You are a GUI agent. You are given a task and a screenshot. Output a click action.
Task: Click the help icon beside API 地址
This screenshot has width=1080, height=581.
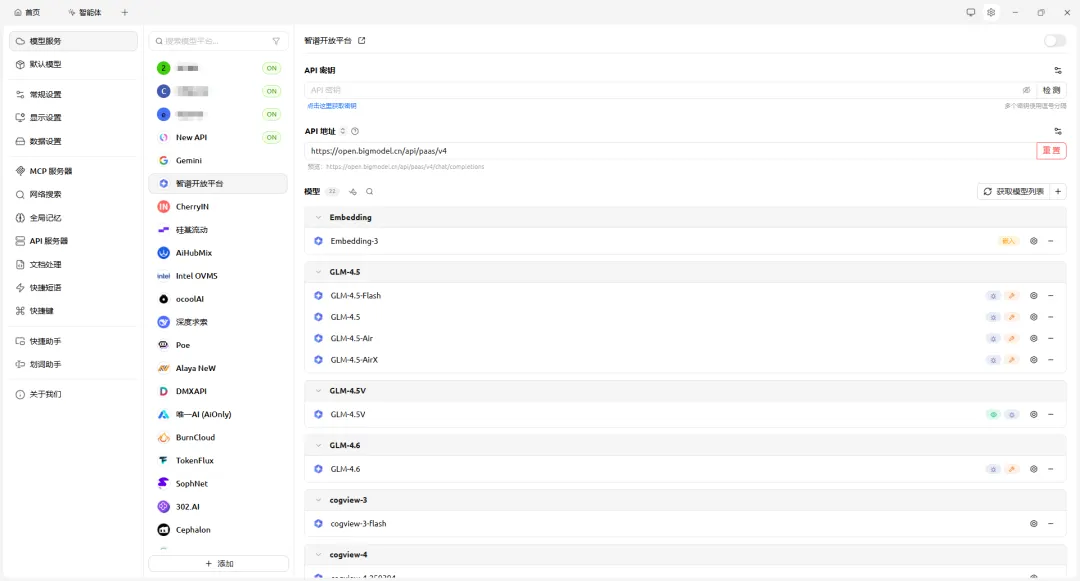point(355,131)
